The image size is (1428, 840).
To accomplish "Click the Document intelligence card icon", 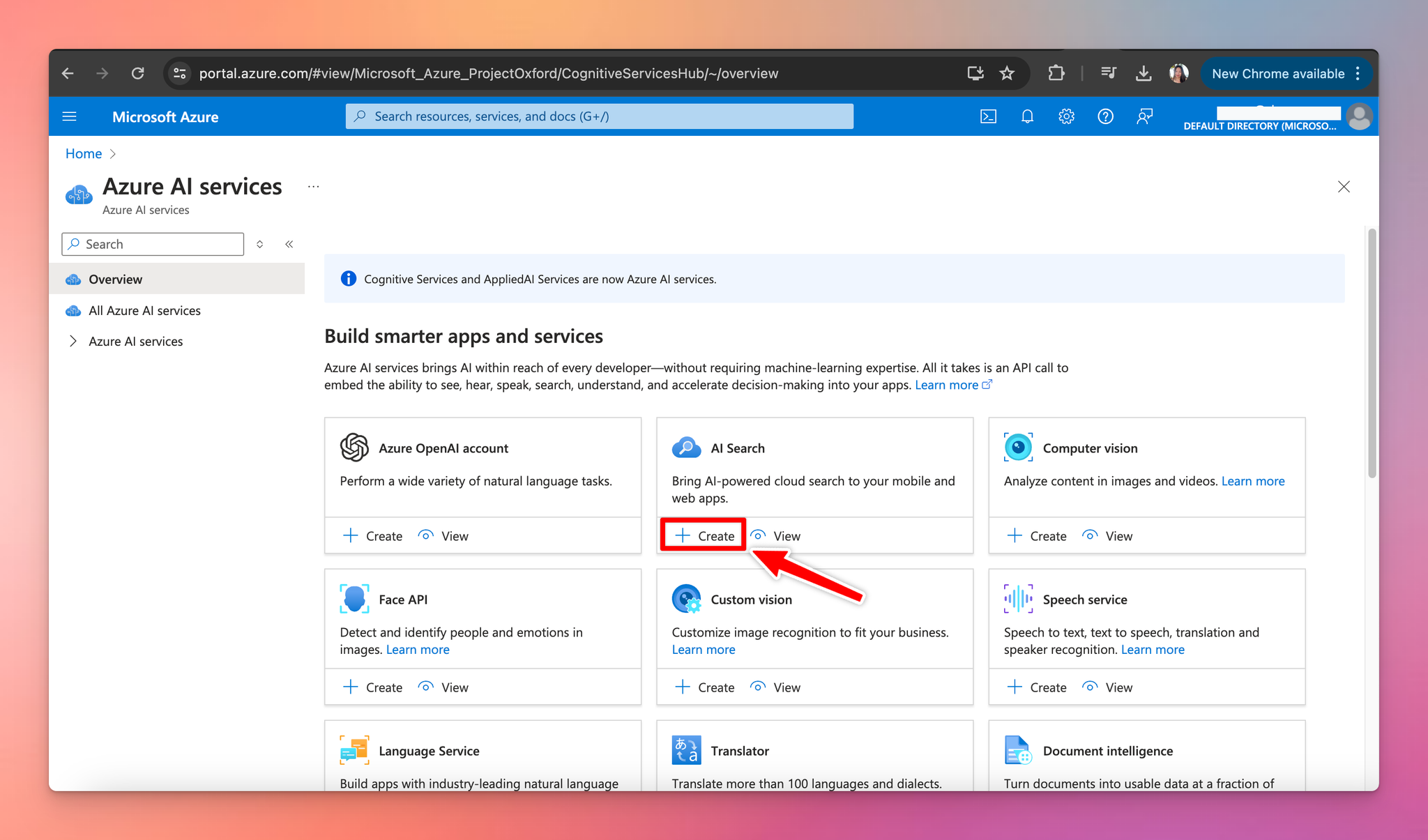I will 1018,750.
